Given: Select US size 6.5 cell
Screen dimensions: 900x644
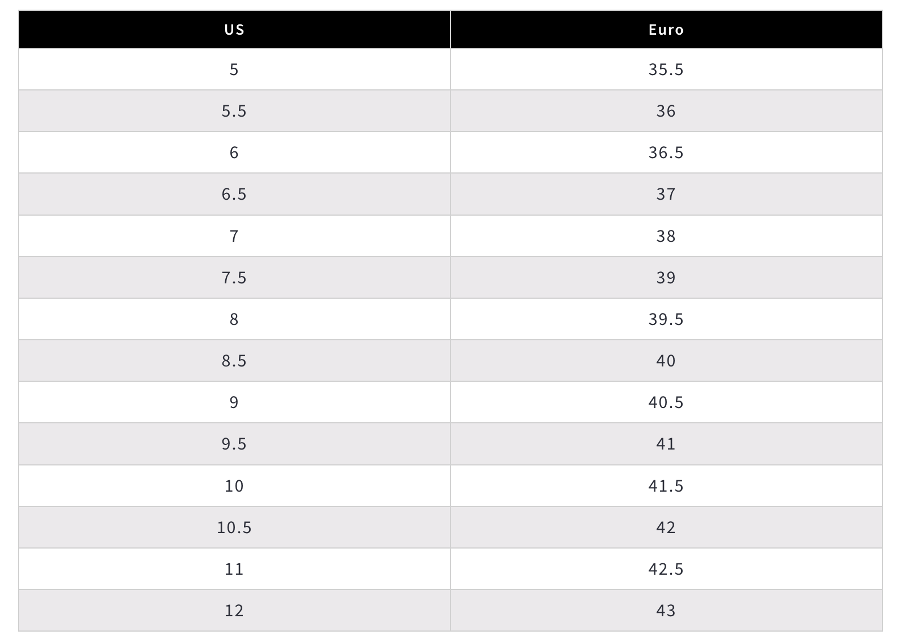Looking at the screenshot, I should click(x=234, y=194).
